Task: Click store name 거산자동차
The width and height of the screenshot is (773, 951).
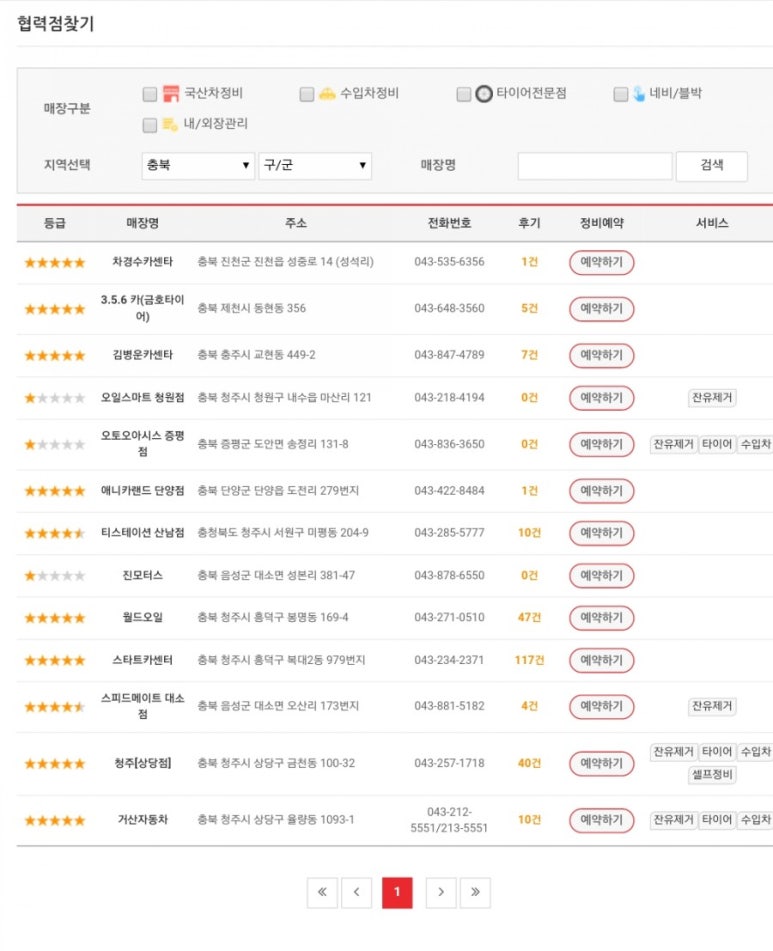Action: [x=142, y=820]
